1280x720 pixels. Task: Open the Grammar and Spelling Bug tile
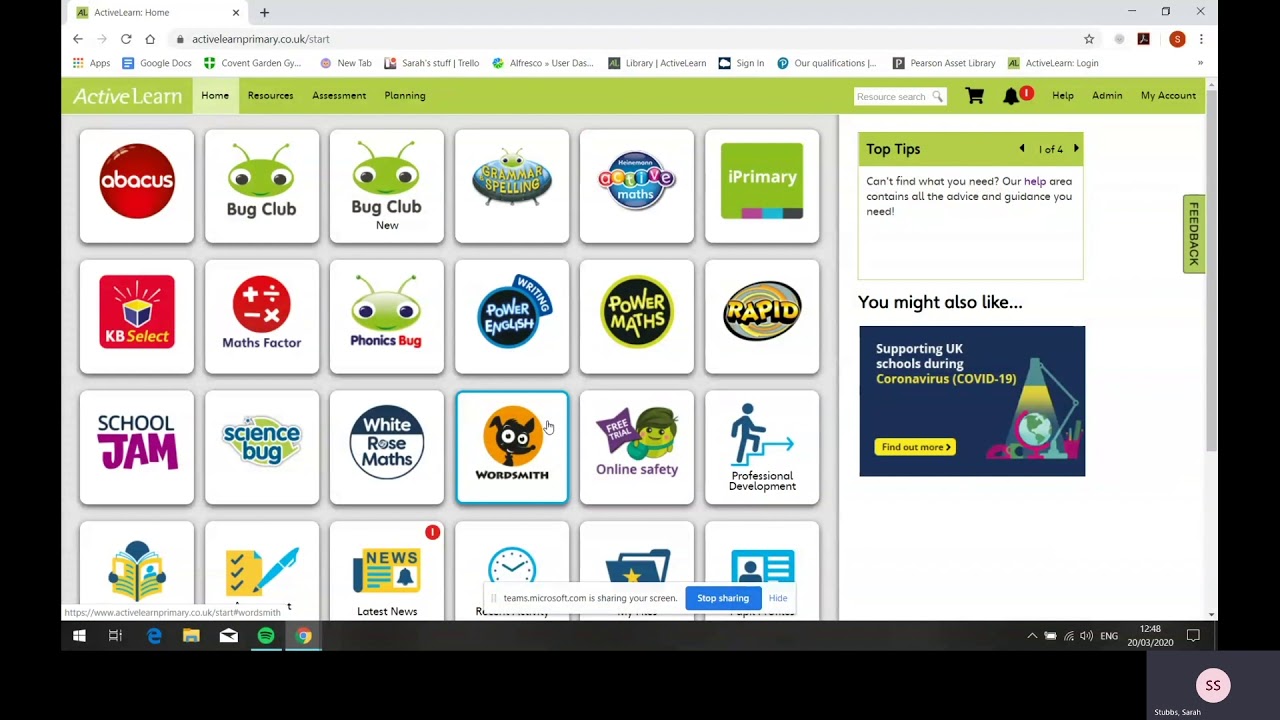(512, 186)
